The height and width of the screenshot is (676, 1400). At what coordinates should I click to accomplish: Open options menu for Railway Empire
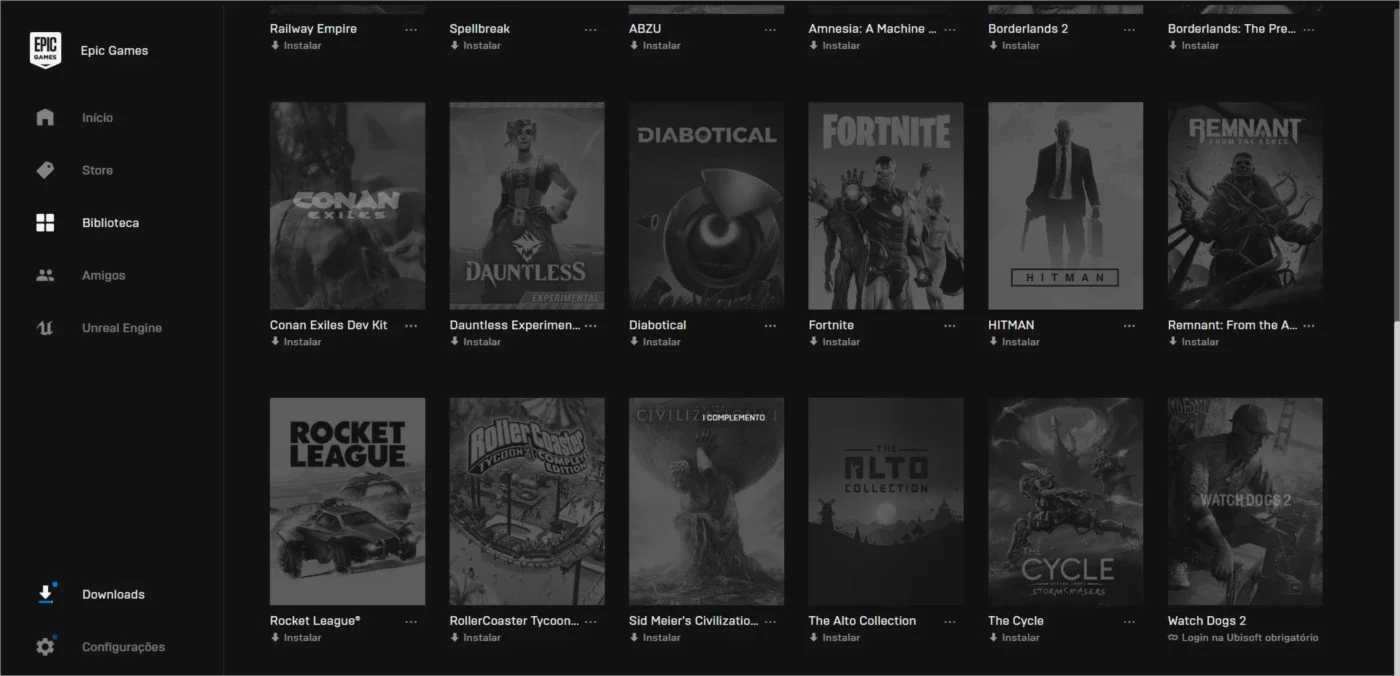[411, 30]
